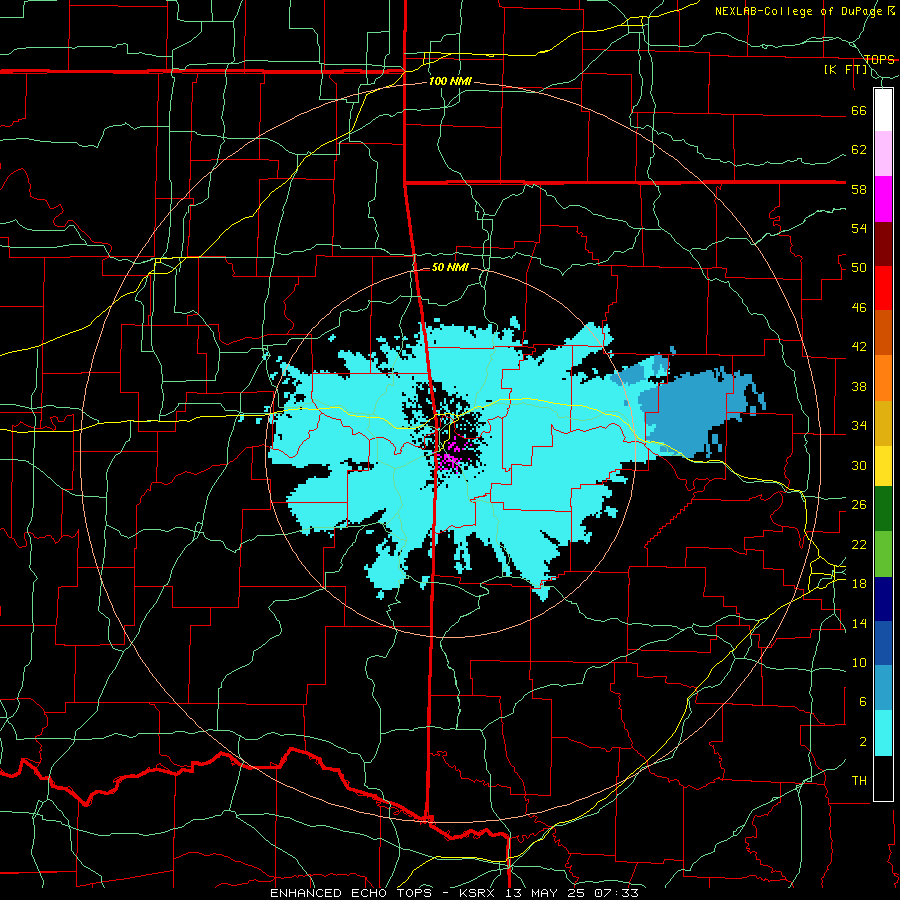Click the 42 legend value
Image resolution: width=900 pixels, height=900 pixels.
tap(859, 347)
